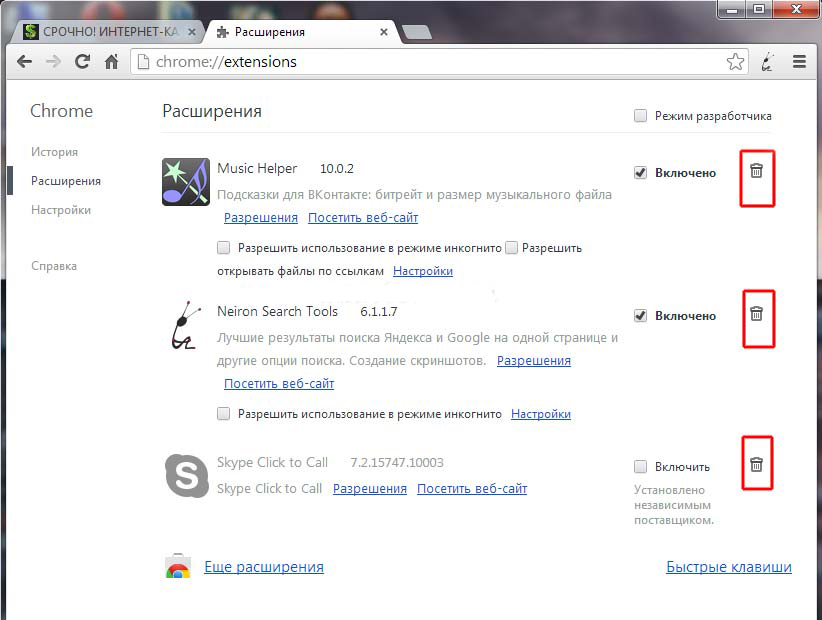The width and height of the screenshot is (822, 620).
Task: Enable developer mode checkbox
Action: (x=640, y=116)
